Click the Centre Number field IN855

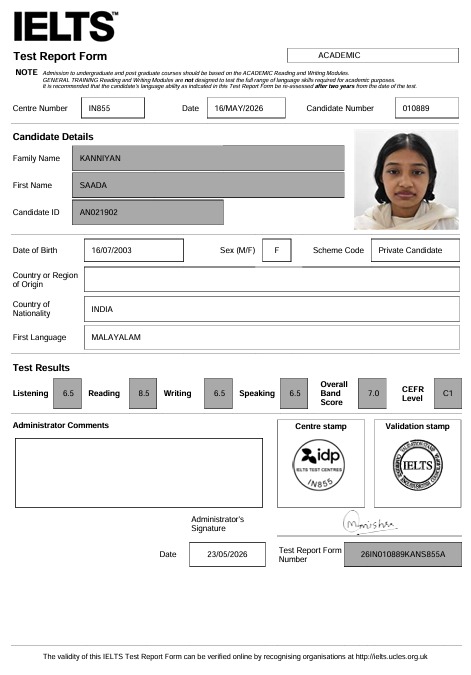[113, 108]
